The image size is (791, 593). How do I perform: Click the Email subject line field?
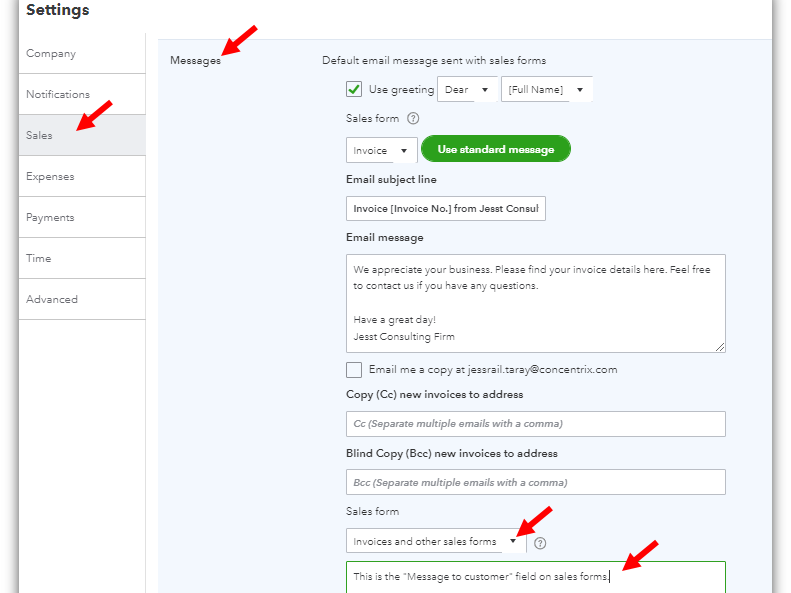click(x=446, y=208)
